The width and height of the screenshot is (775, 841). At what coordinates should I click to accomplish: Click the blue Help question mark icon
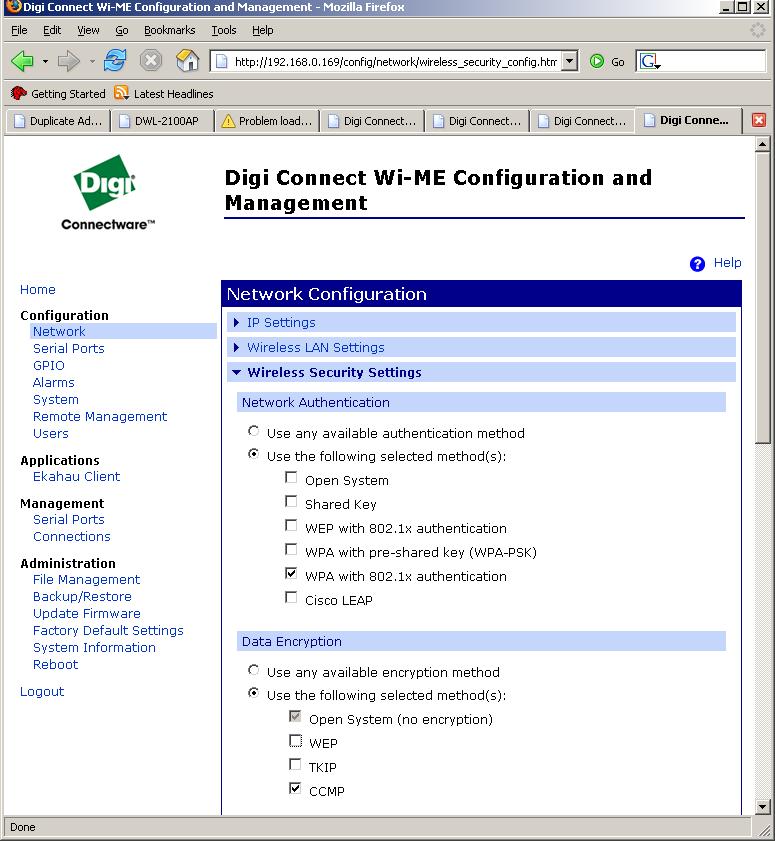pyautogui.click(x=698, y=264)
